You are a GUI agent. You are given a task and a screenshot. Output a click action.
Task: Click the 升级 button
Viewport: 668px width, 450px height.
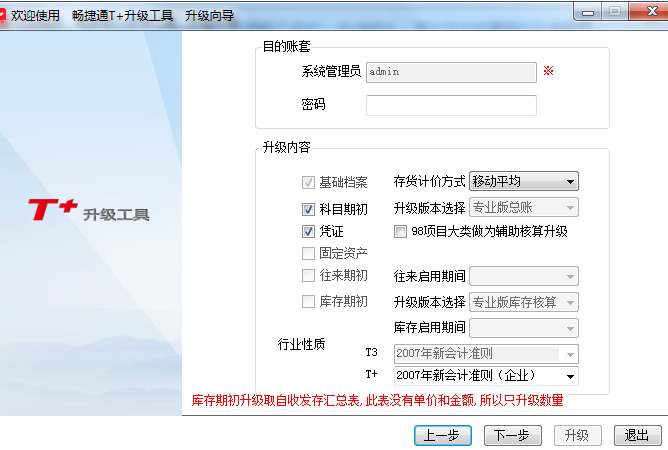577,436
